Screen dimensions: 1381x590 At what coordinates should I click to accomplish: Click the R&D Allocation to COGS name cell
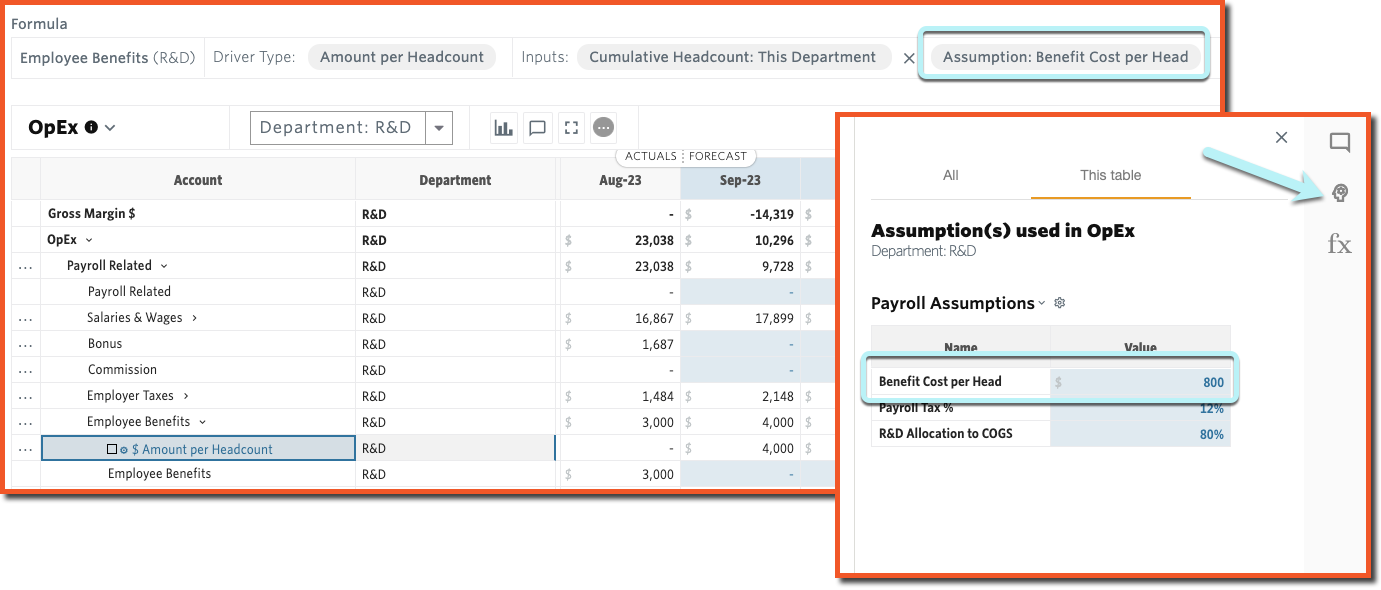(x=961, y=433)
